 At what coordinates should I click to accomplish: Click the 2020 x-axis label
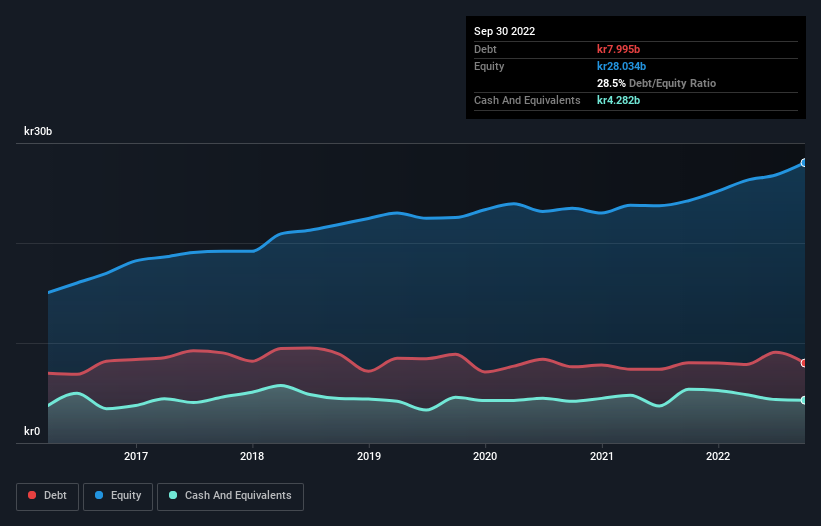[x=485, y=456]
